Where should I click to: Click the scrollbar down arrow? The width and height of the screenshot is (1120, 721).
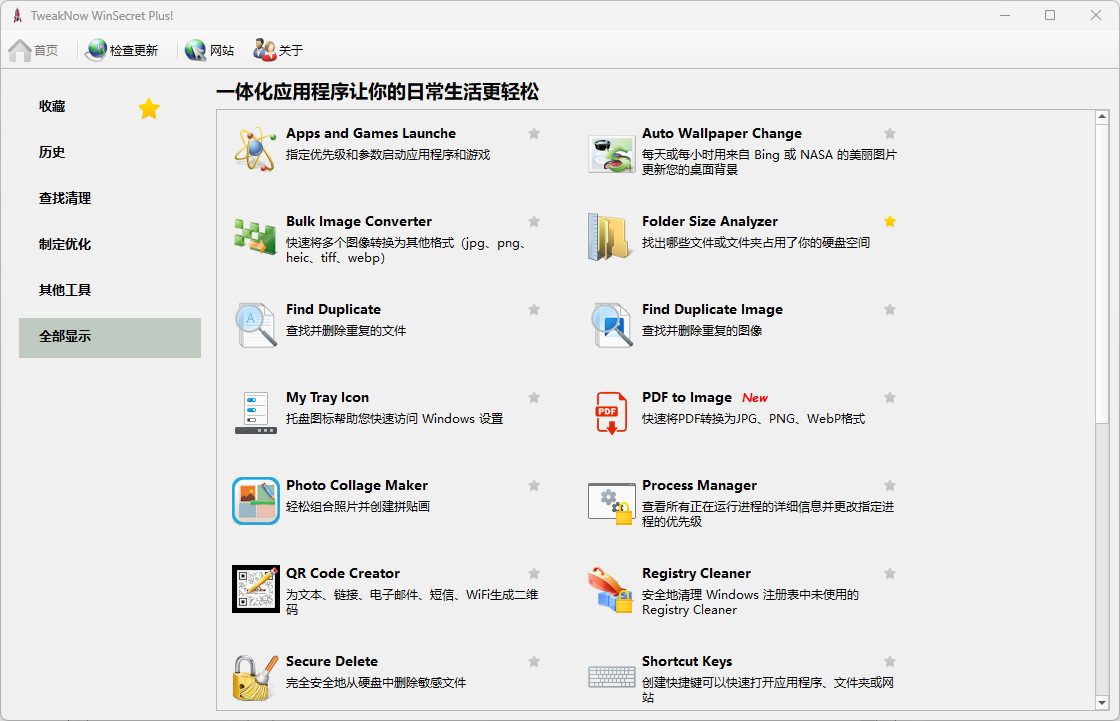[x=1101, y=703]
